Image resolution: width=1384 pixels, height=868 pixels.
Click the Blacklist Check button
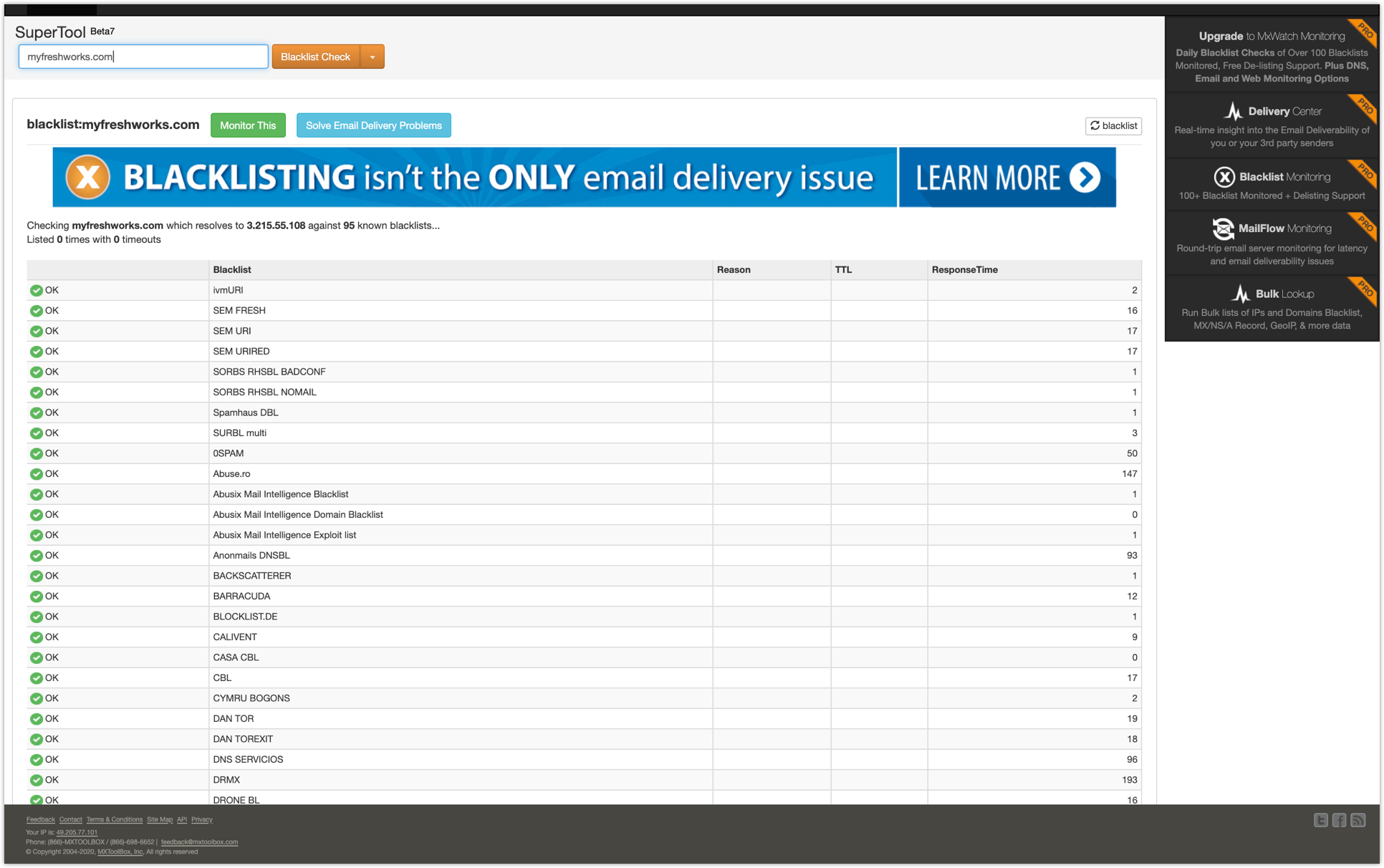[315, 57]
